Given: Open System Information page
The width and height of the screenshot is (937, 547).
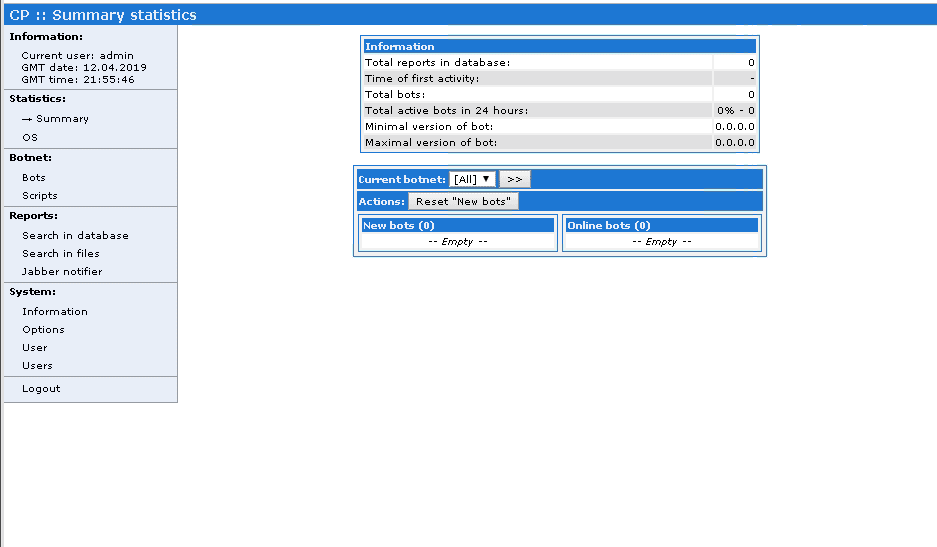Looking at the screenshot, I should pyautogui.click(x=55, y=312).
